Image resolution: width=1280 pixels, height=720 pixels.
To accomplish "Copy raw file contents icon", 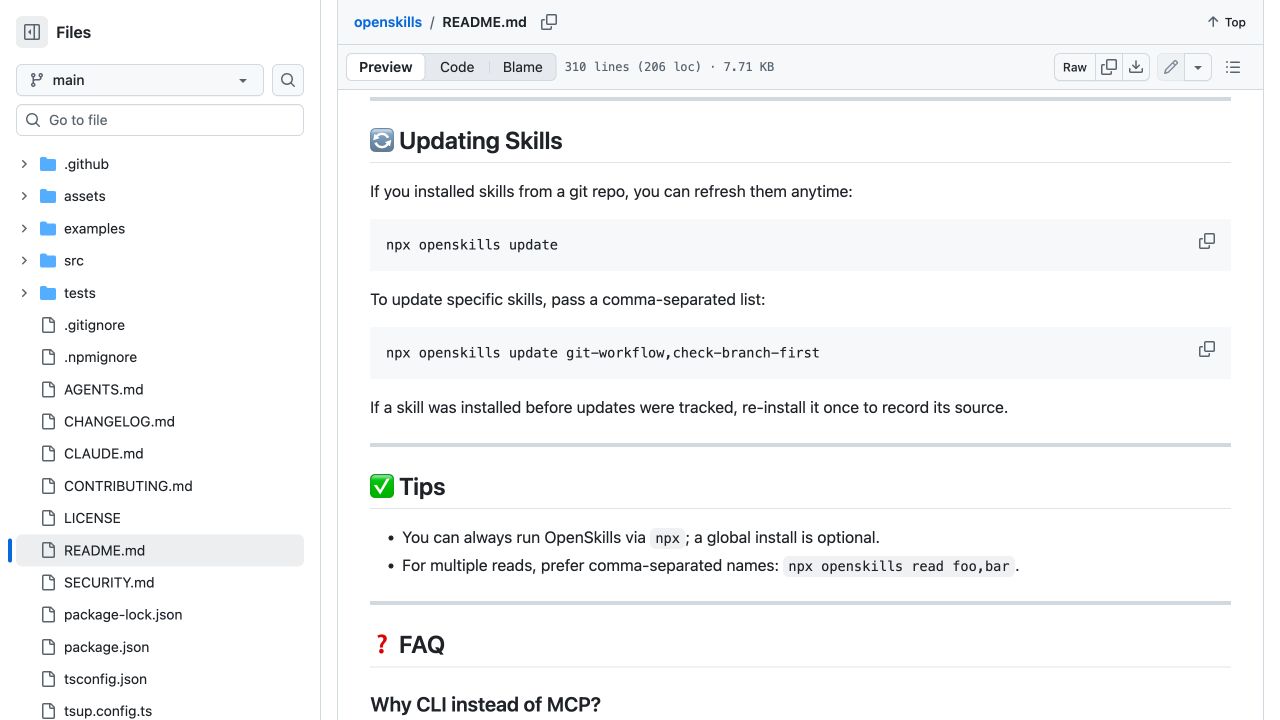I will coord(1108,67).
